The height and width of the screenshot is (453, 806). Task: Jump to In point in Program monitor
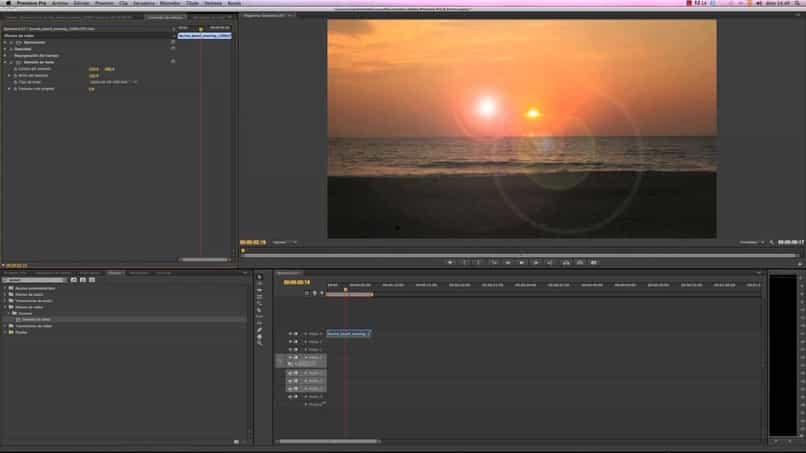click(493, 263)
